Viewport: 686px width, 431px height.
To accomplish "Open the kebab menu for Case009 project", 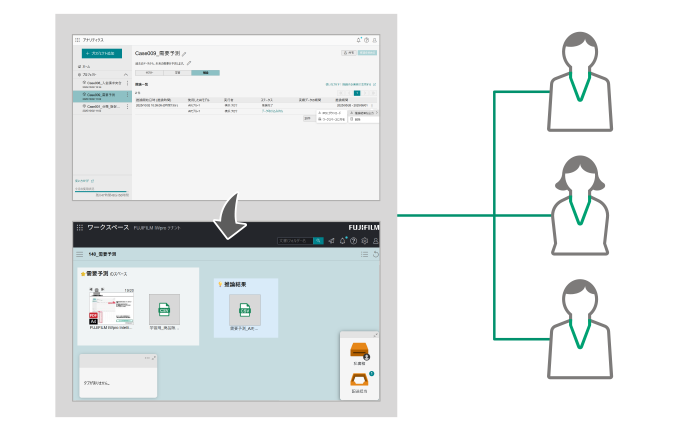I will tap(127, 96).
